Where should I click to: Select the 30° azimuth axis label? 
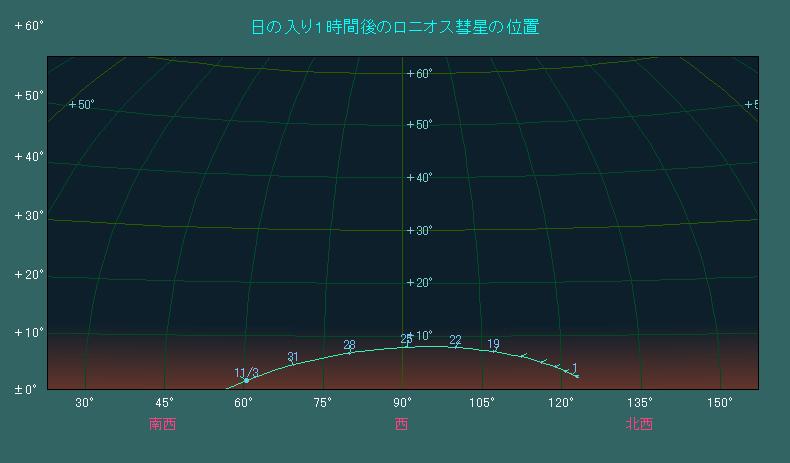(x=84, y=402)
